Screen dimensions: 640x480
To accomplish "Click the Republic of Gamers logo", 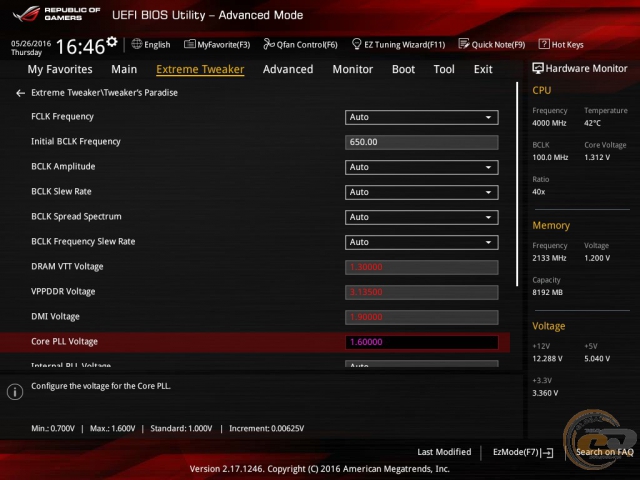I will coord(57,14).
